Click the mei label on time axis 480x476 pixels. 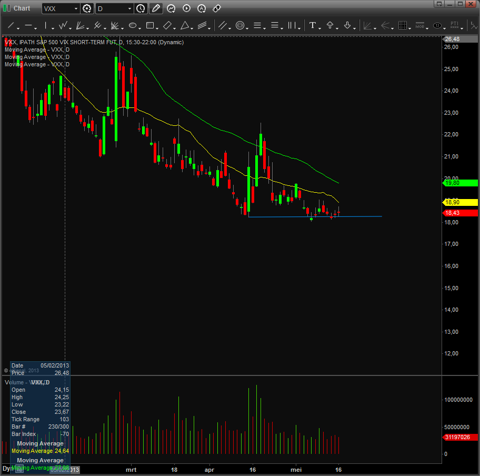click(x=296, y=470)
